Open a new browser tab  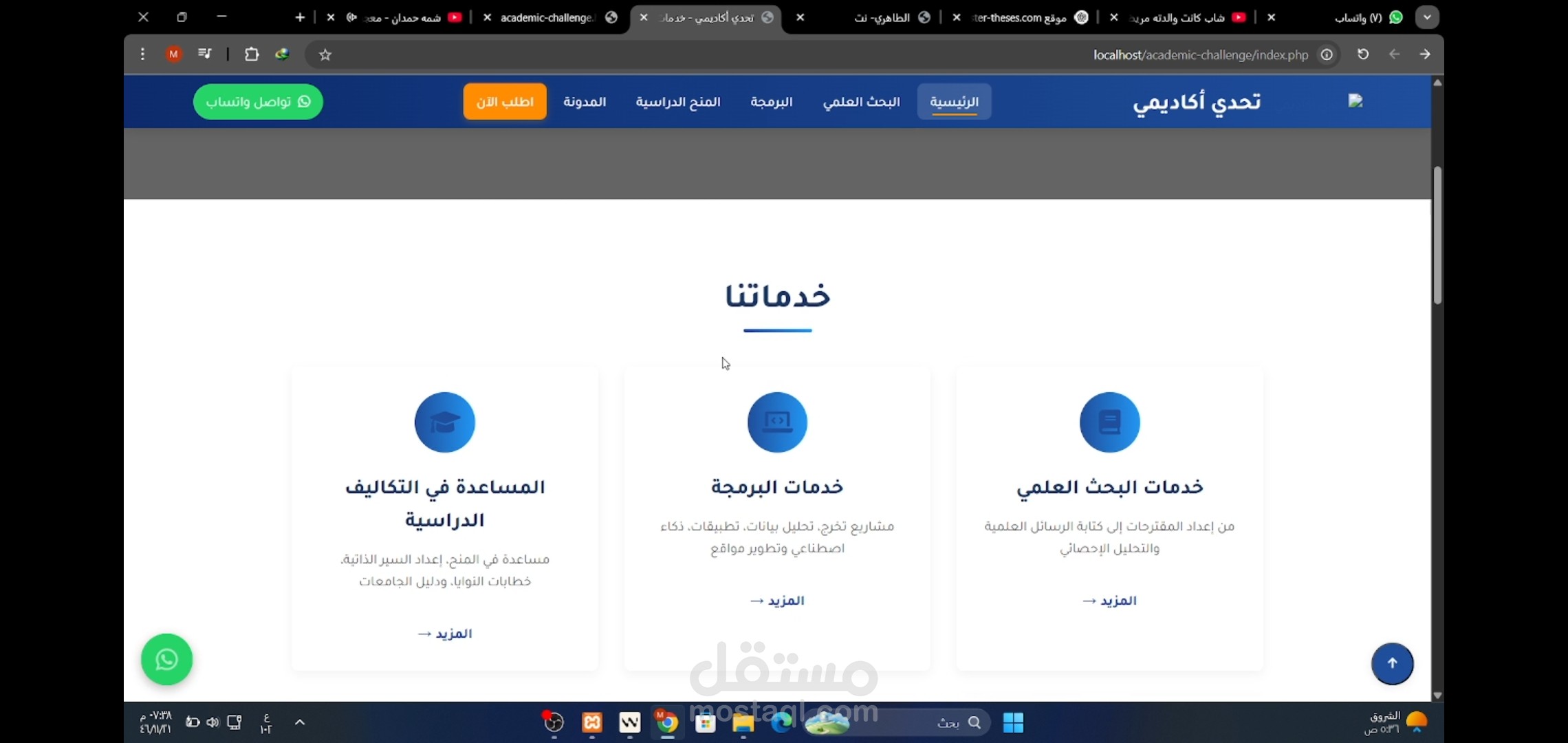pos(300,17)
